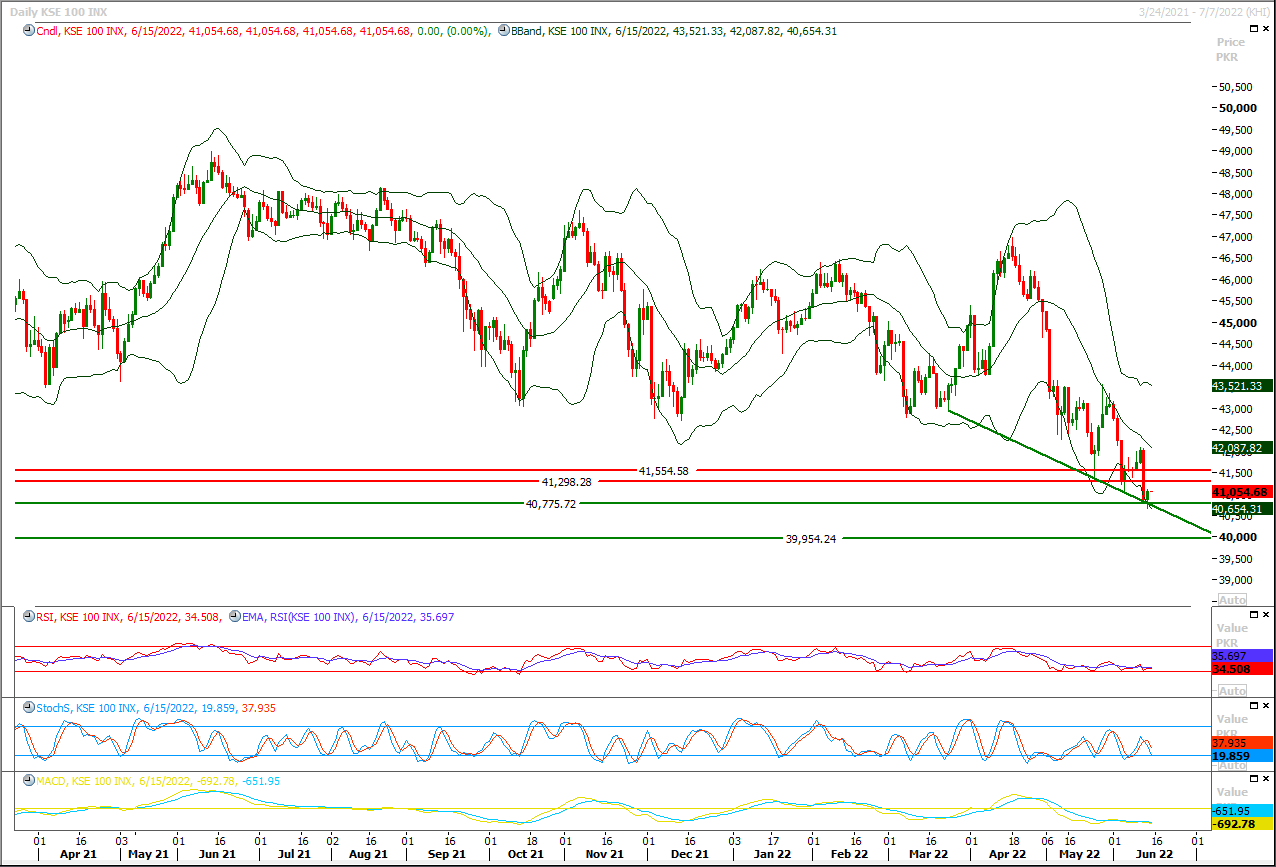The image size is (1276, 867).
Task: Close the RSI indicator pane
Action: (1266, 614)
